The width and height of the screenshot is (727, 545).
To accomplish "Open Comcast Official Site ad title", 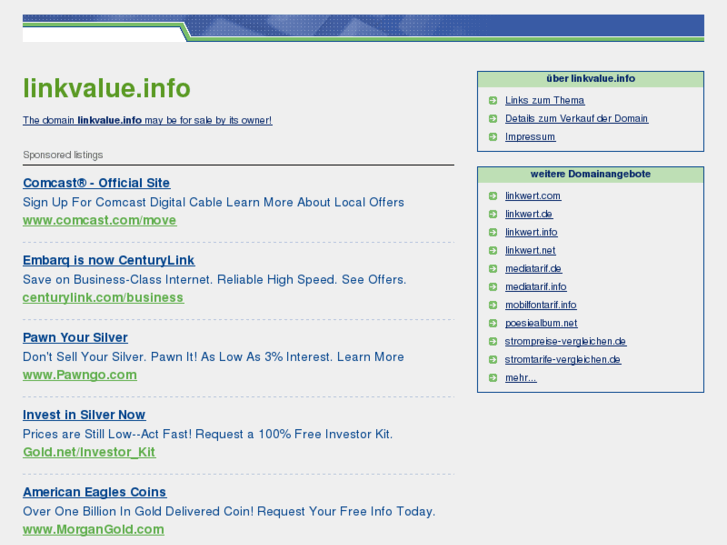I will pyautogui.click(x=96, y=183).
